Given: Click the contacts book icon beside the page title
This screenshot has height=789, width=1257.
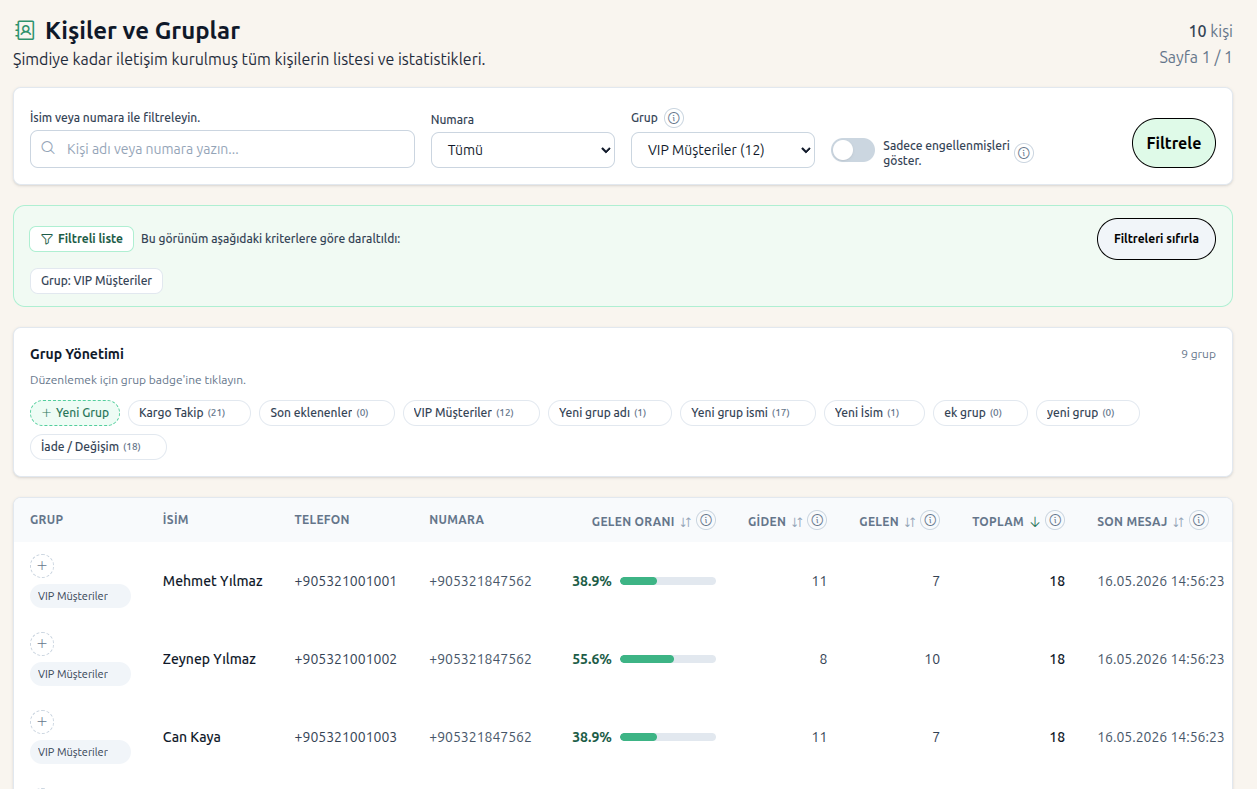Looking at the screenshot, I should (24, 31).
